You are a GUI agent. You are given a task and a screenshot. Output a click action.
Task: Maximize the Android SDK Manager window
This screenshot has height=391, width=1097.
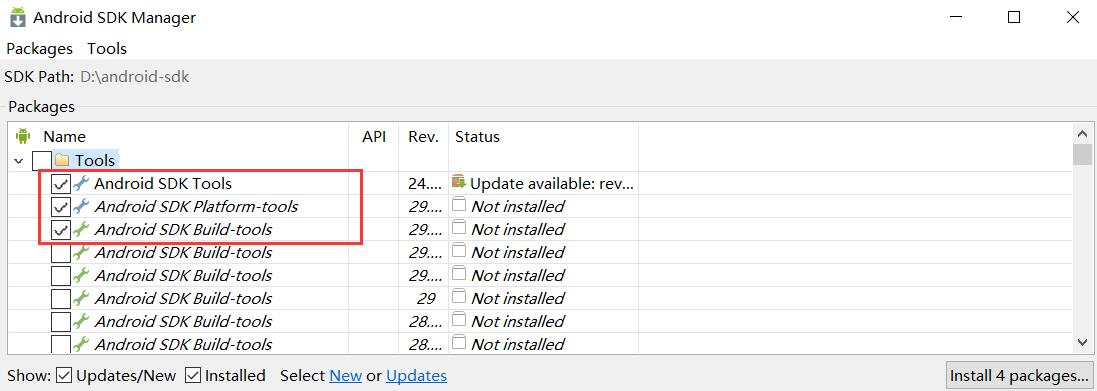click(x=1014, y=17)
